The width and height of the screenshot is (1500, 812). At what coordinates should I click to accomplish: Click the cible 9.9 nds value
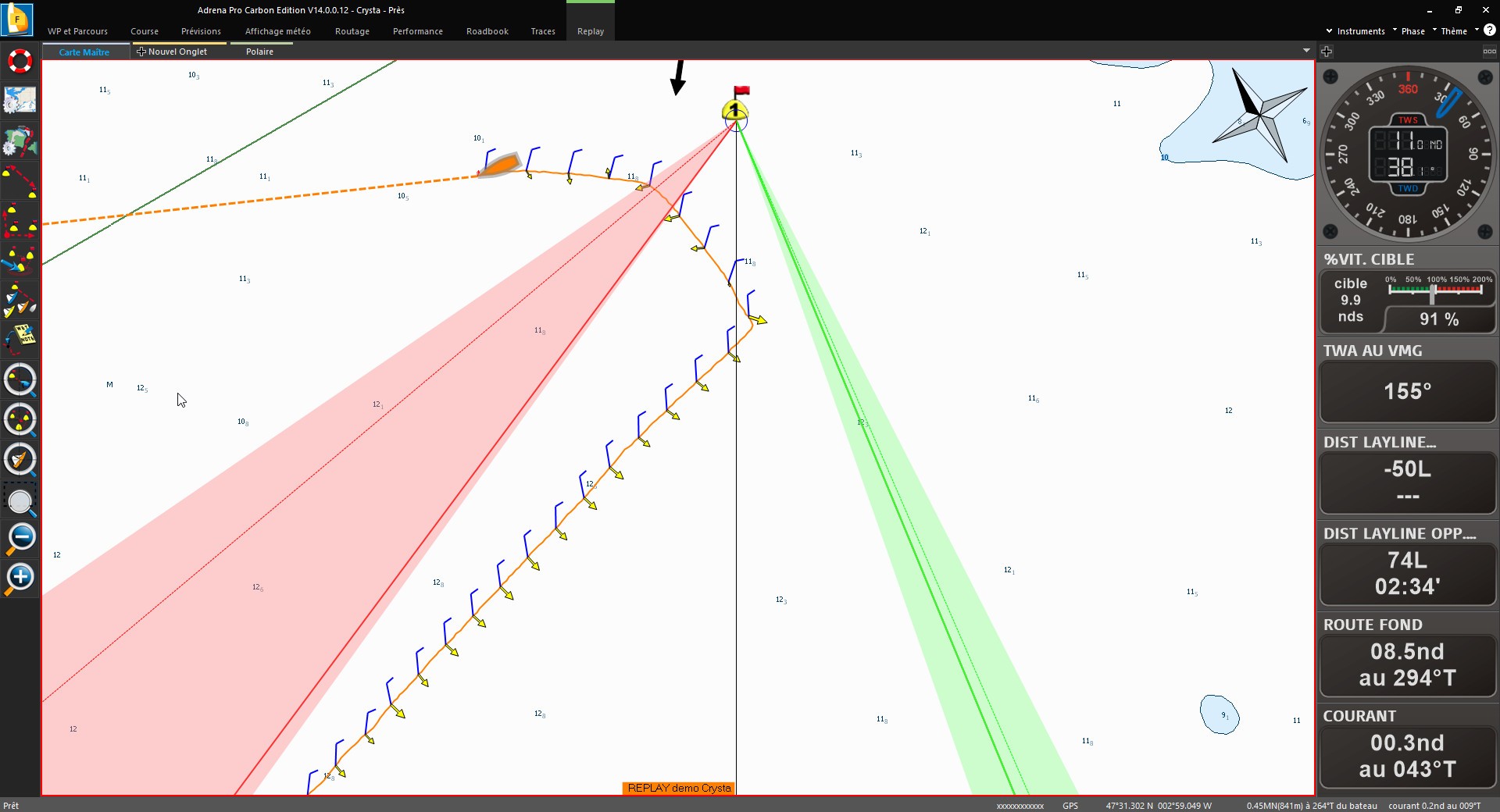[1351, 301]
